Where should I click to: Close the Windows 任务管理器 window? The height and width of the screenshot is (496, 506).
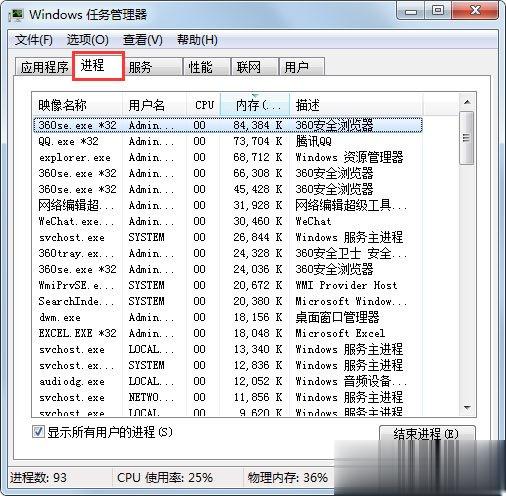click(475, 11)
